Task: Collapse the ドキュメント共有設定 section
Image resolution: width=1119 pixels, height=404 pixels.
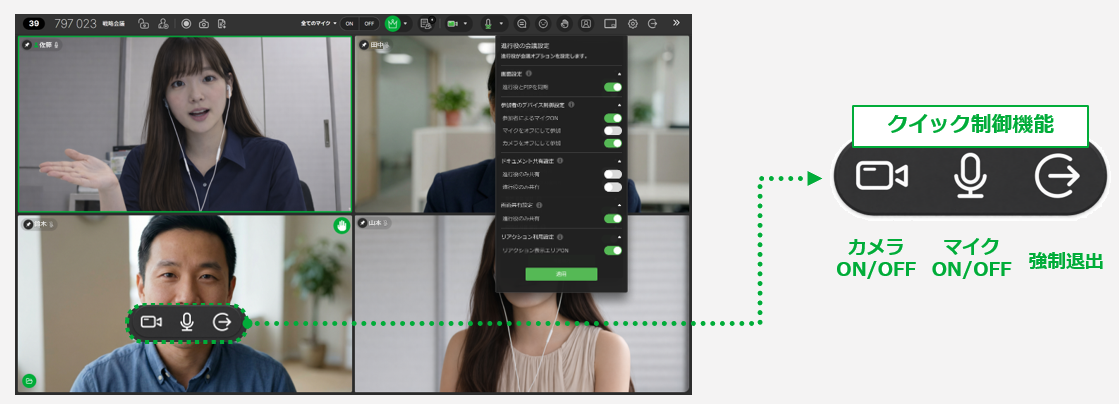Action: [x=619, y=161]
